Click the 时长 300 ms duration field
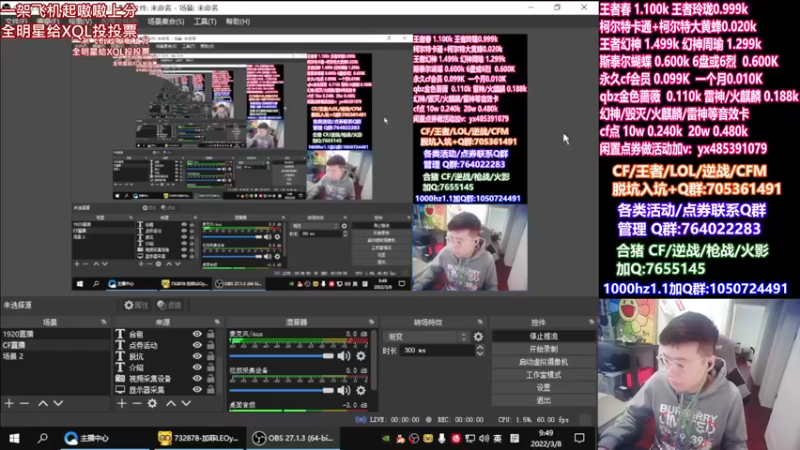The width and height of the screenshot is (800, 450). (x=438, y=351)
